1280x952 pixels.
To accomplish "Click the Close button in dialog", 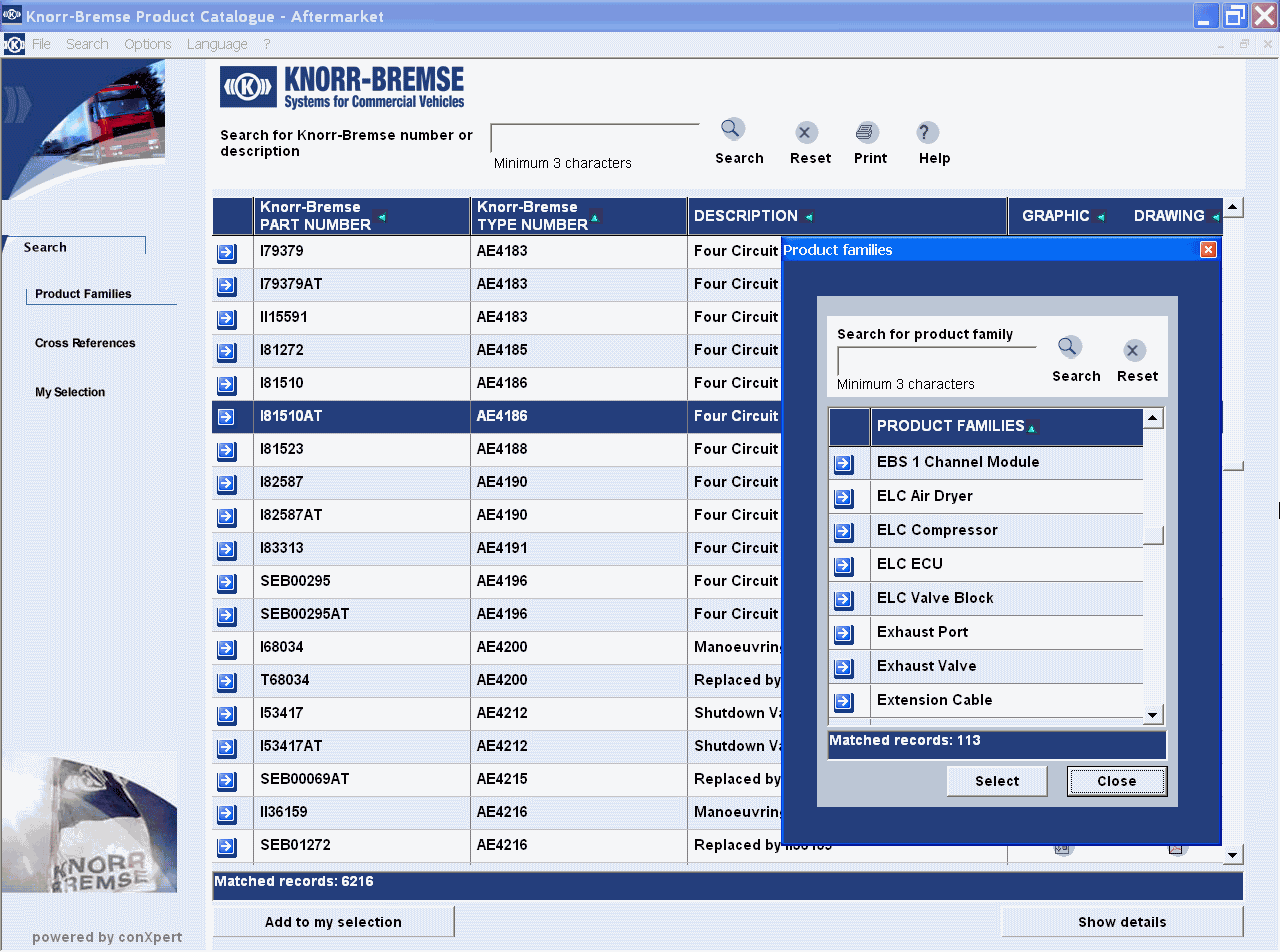I will point(1116,781).
